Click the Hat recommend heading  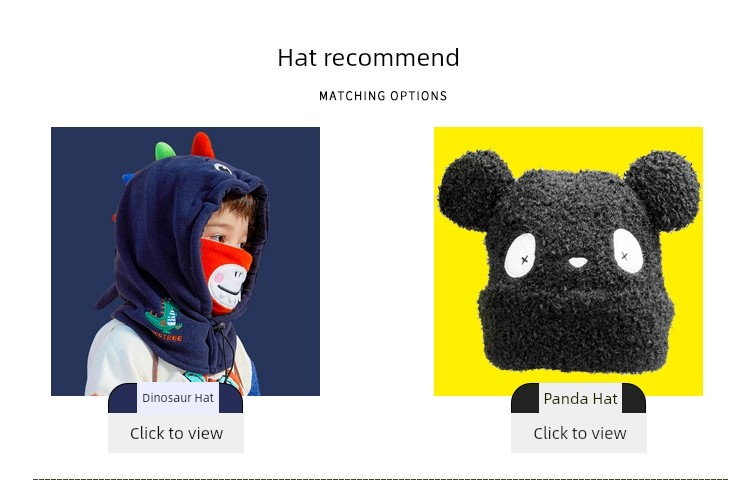tap(368, 58)
